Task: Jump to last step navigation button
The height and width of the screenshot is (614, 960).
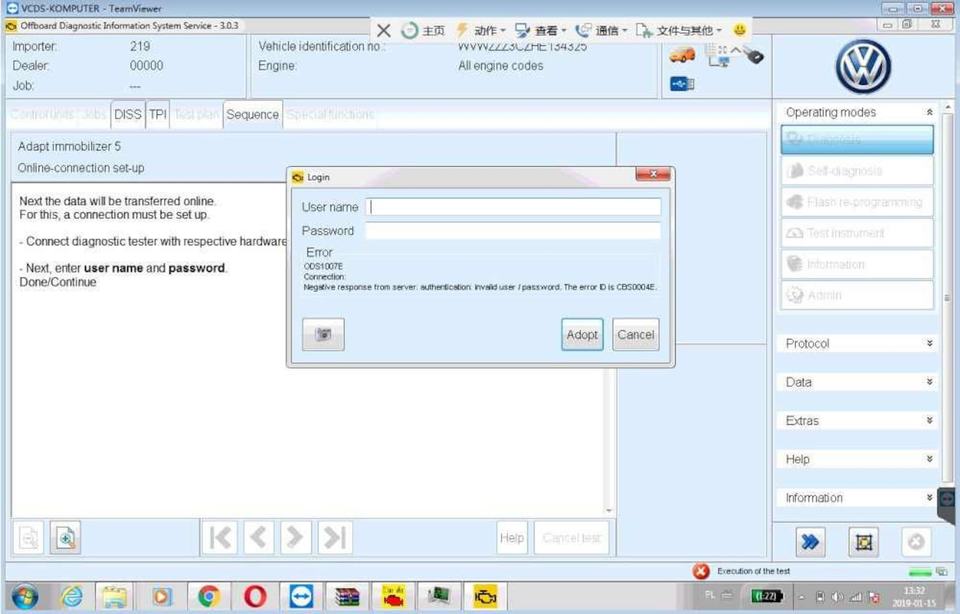Action: (335, 537)
